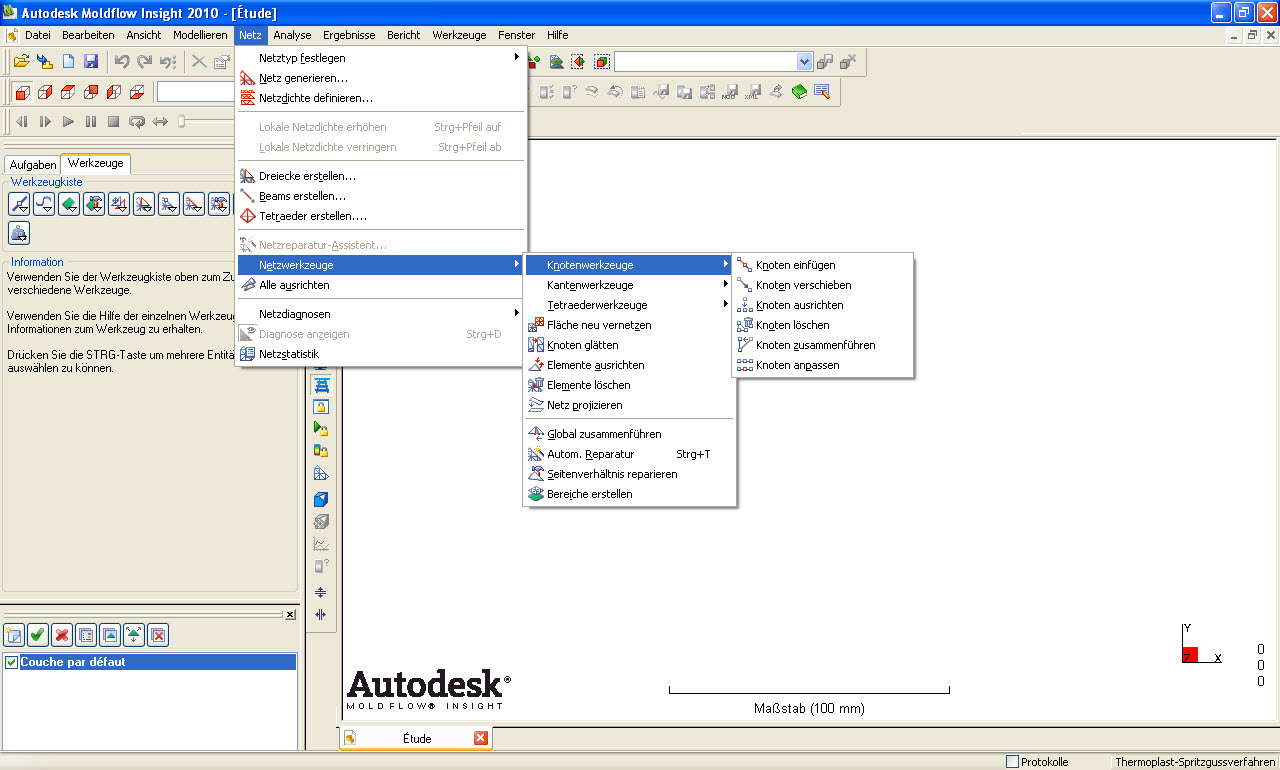1280x770 pixels.
Task: Open the toolbar combo box dropdown arrow
Action: (x=804, y=62)
